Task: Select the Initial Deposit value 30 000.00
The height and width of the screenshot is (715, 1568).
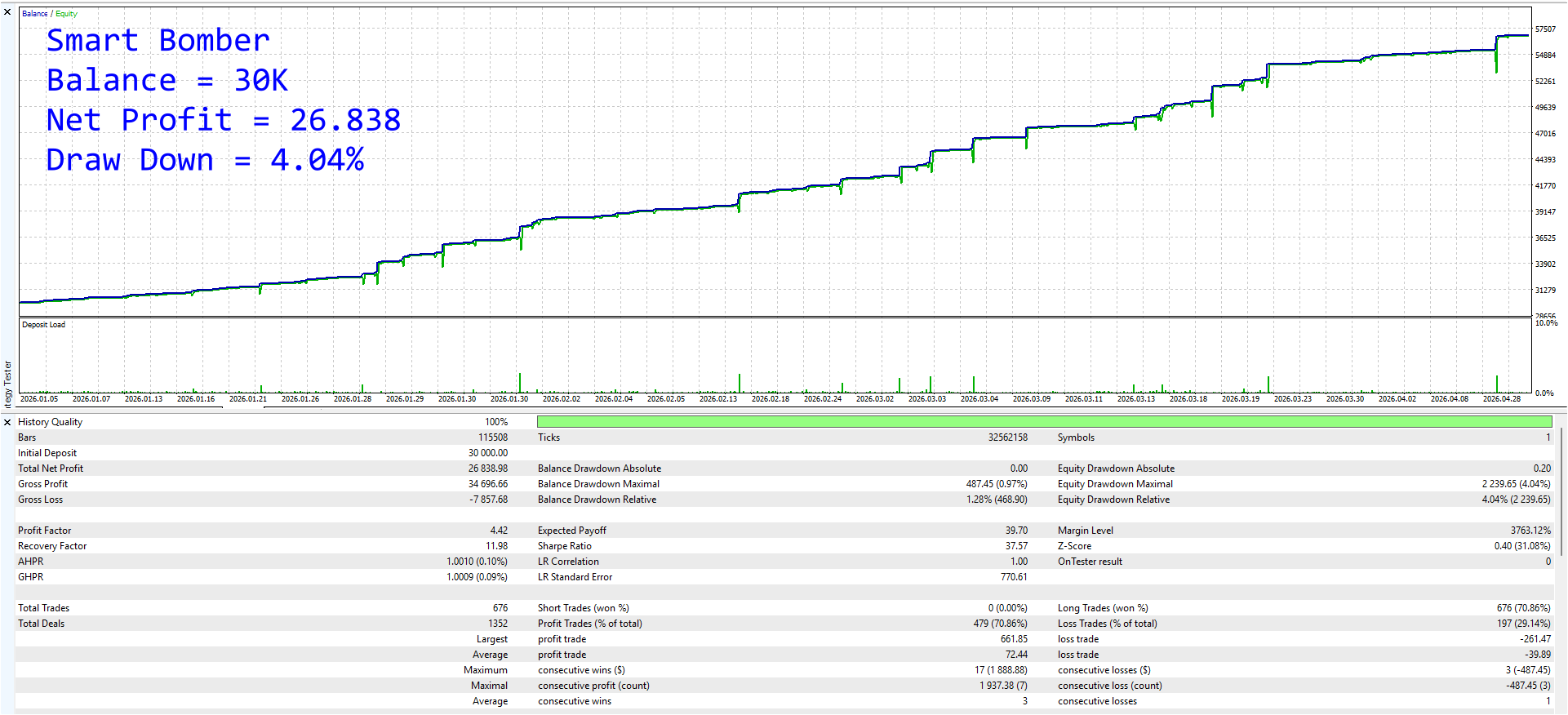Action: coord(488,453)
